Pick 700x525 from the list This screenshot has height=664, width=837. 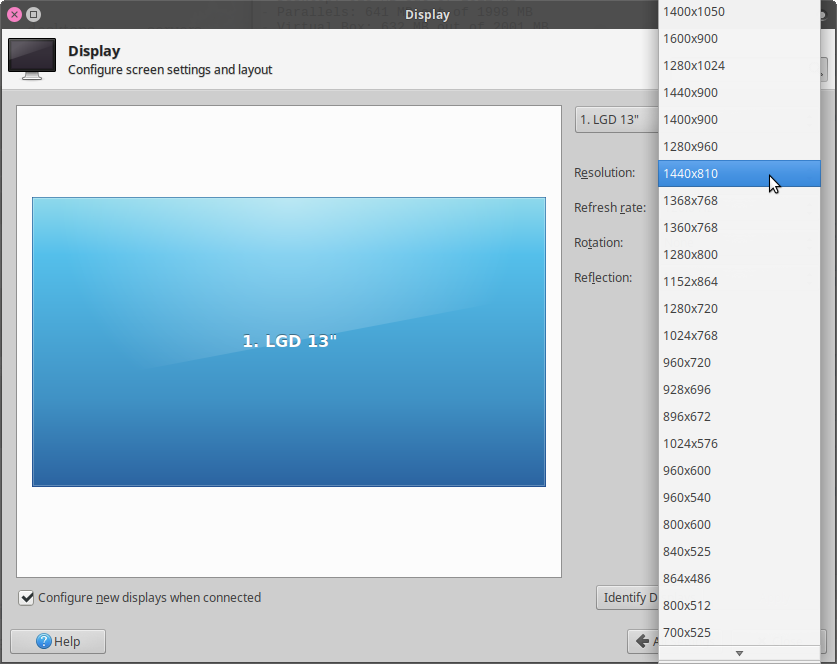coord(739,633)
